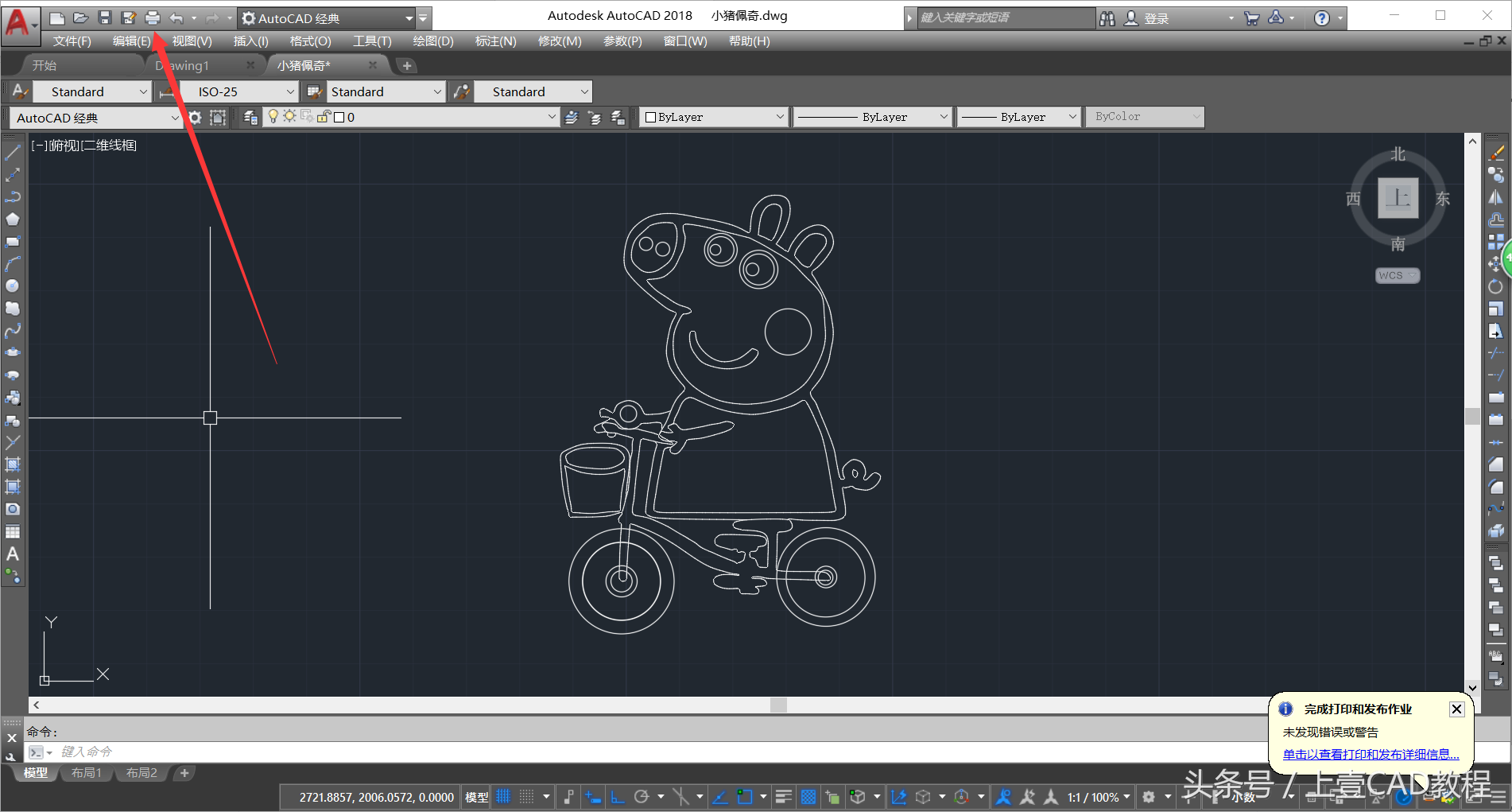This screenshot has height=812, width=1512.
Task: Open the 绘图(D) menu
Action: pos(433,41)
